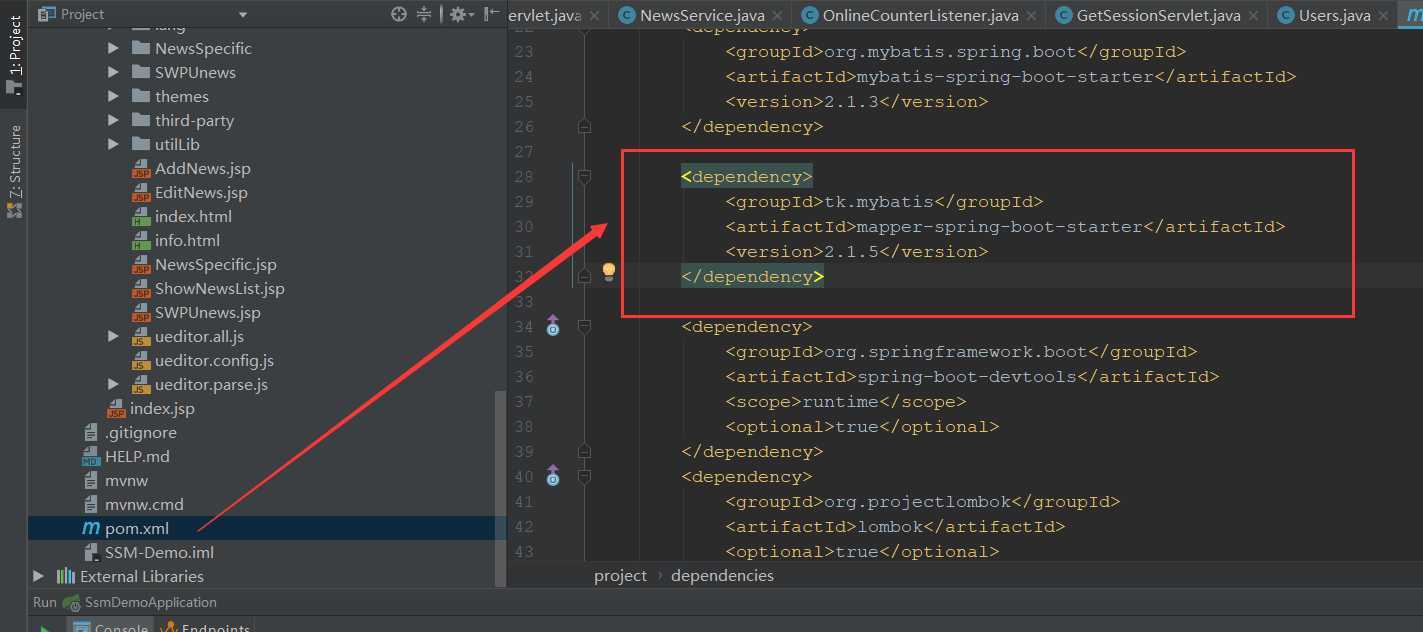
Task: Click the mapper-spring-boot-starter artifactId text
Action: (999, 227)
